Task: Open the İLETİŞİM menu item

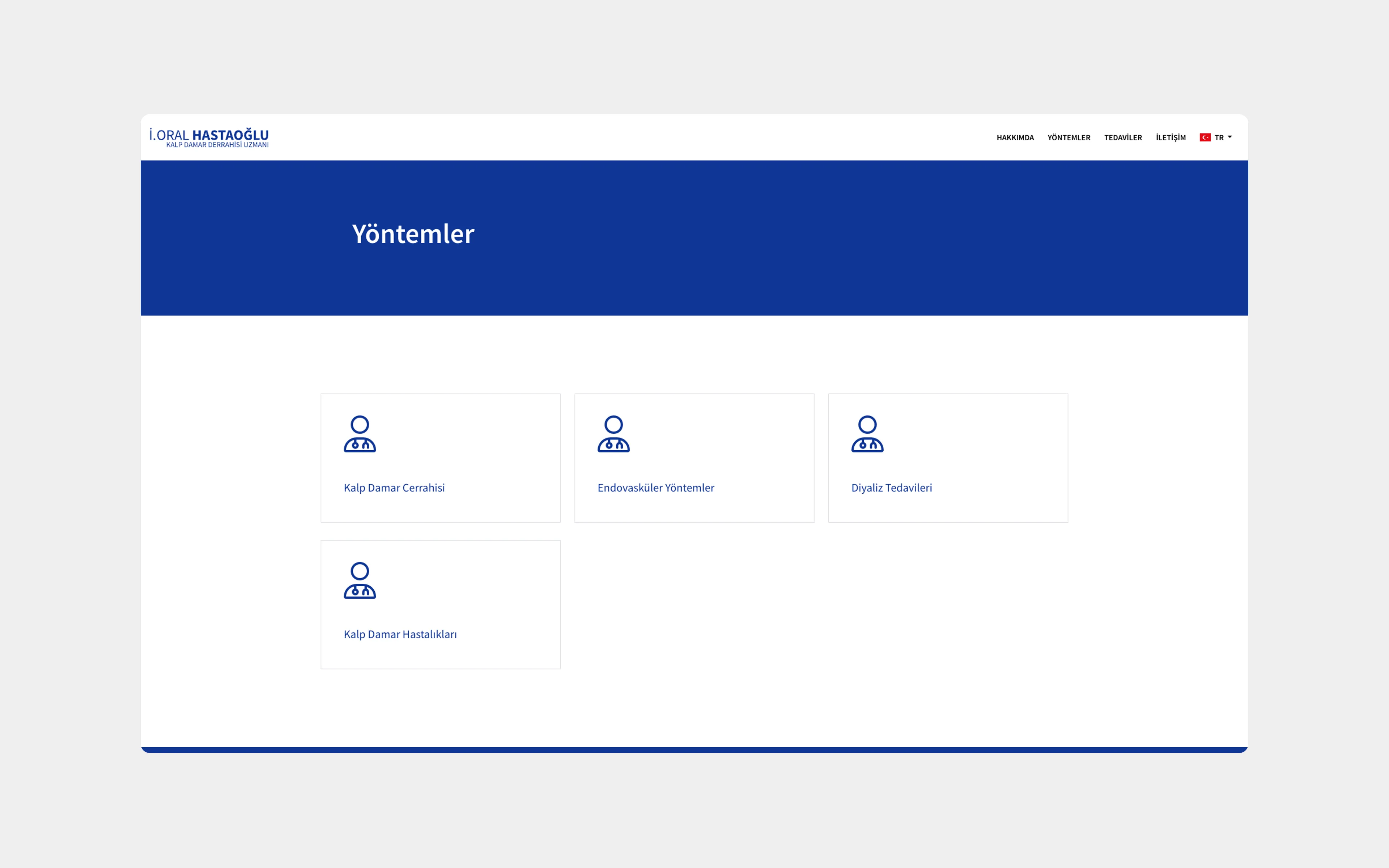Action: click(1170, 138)
